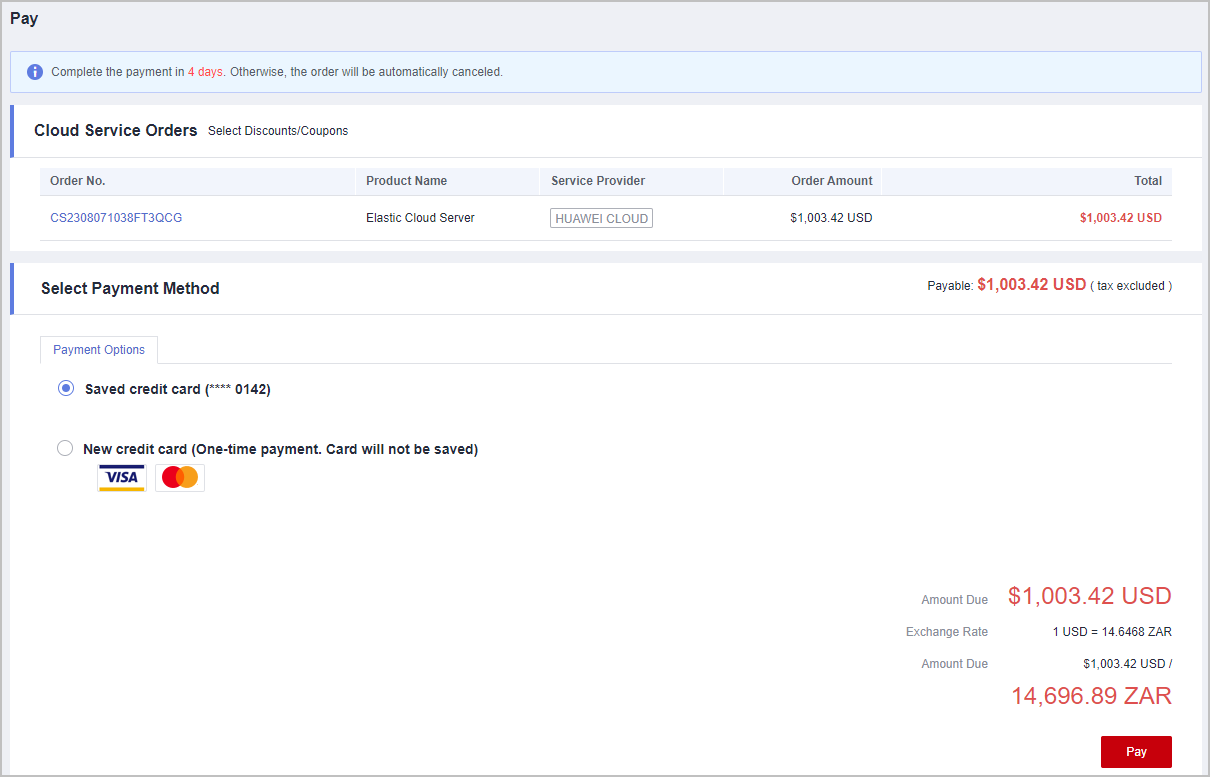The width and height of the screenshot is (1210, 777).
Task: Click the Elastic Cloud Server product cell
Action: (x=420, y=218)
